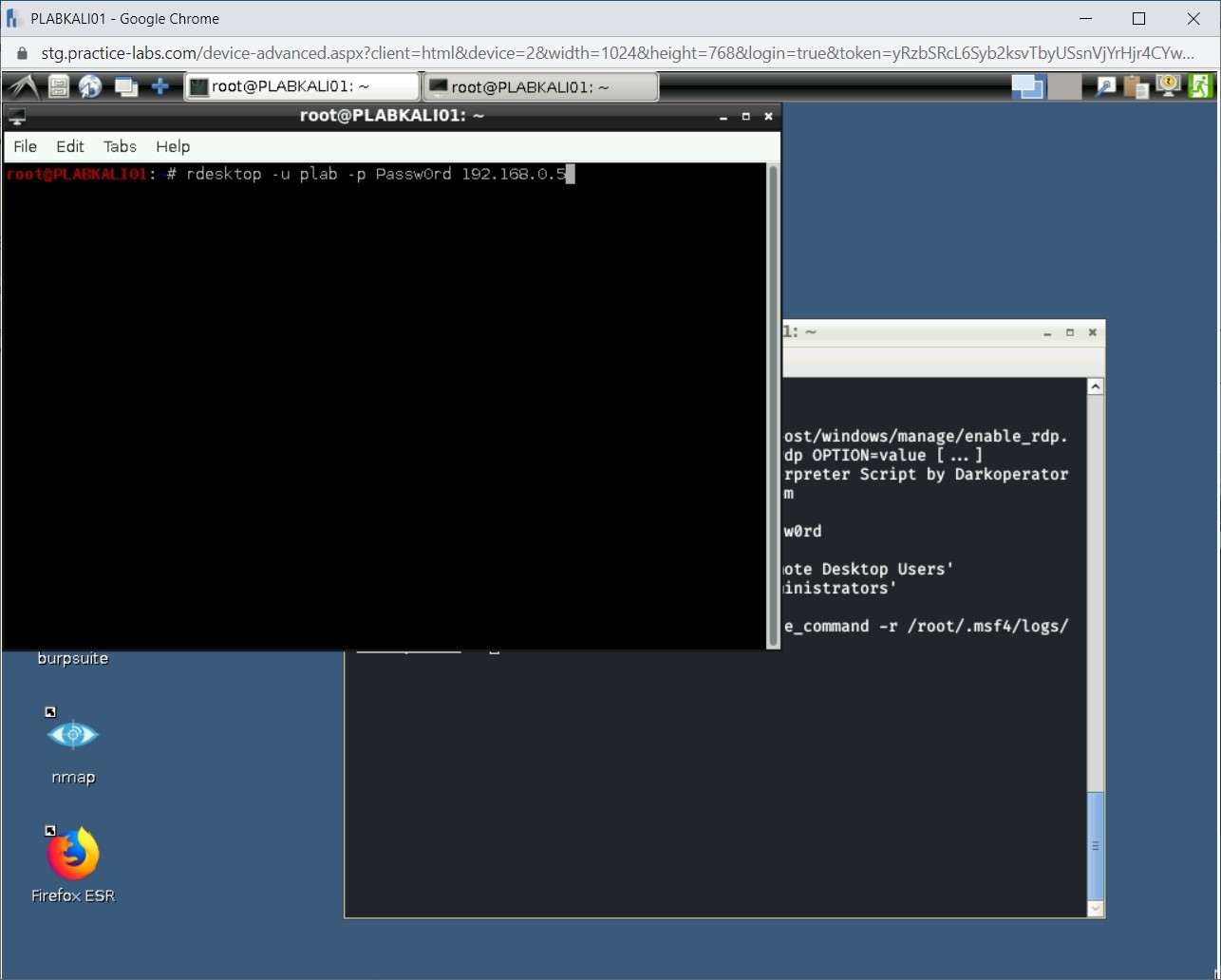Open the File menu in the terminal
Viewport: 1221px width, 980px height.
coord(25,146)
